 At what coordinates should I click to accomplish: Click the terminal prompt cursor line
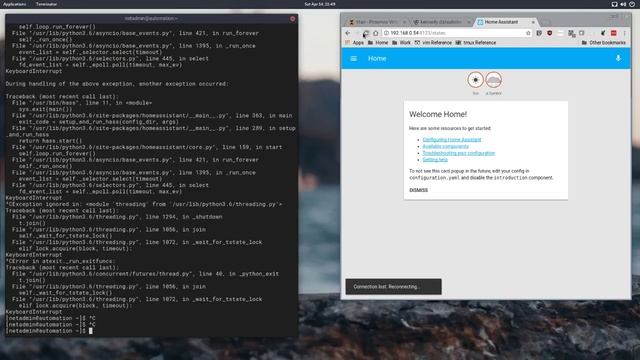coord(49,331)
